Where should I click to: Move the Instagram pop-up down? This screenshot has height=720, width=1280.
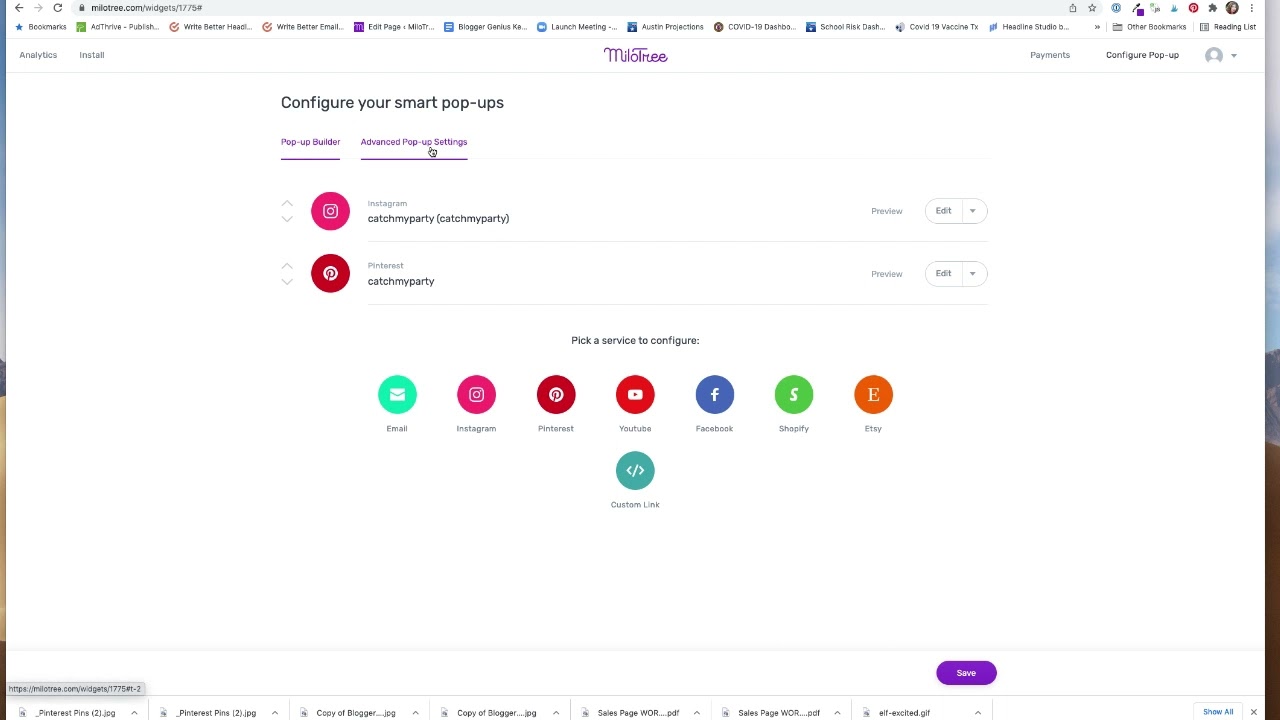[287, 219]
